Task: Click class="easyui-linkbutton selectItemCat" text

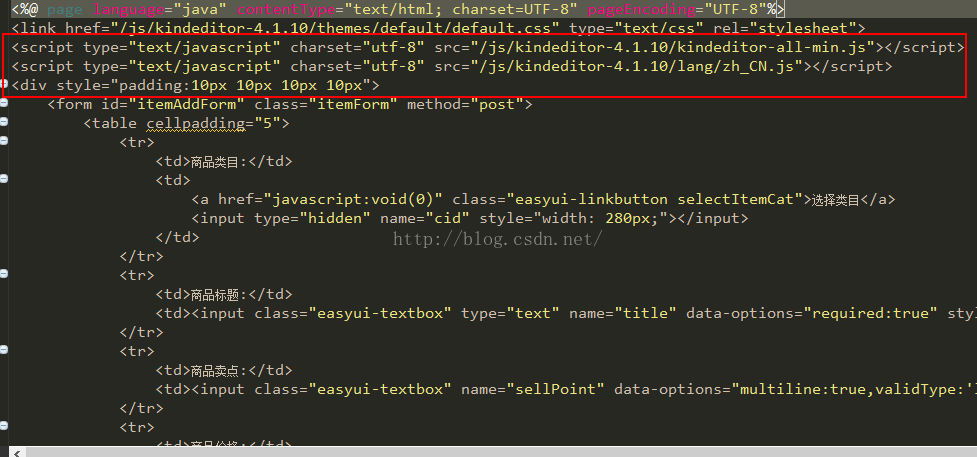Action: 627,200
